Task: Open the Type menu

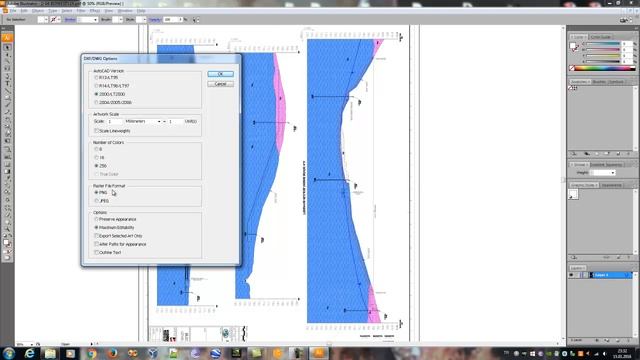Action: [53, 11]
